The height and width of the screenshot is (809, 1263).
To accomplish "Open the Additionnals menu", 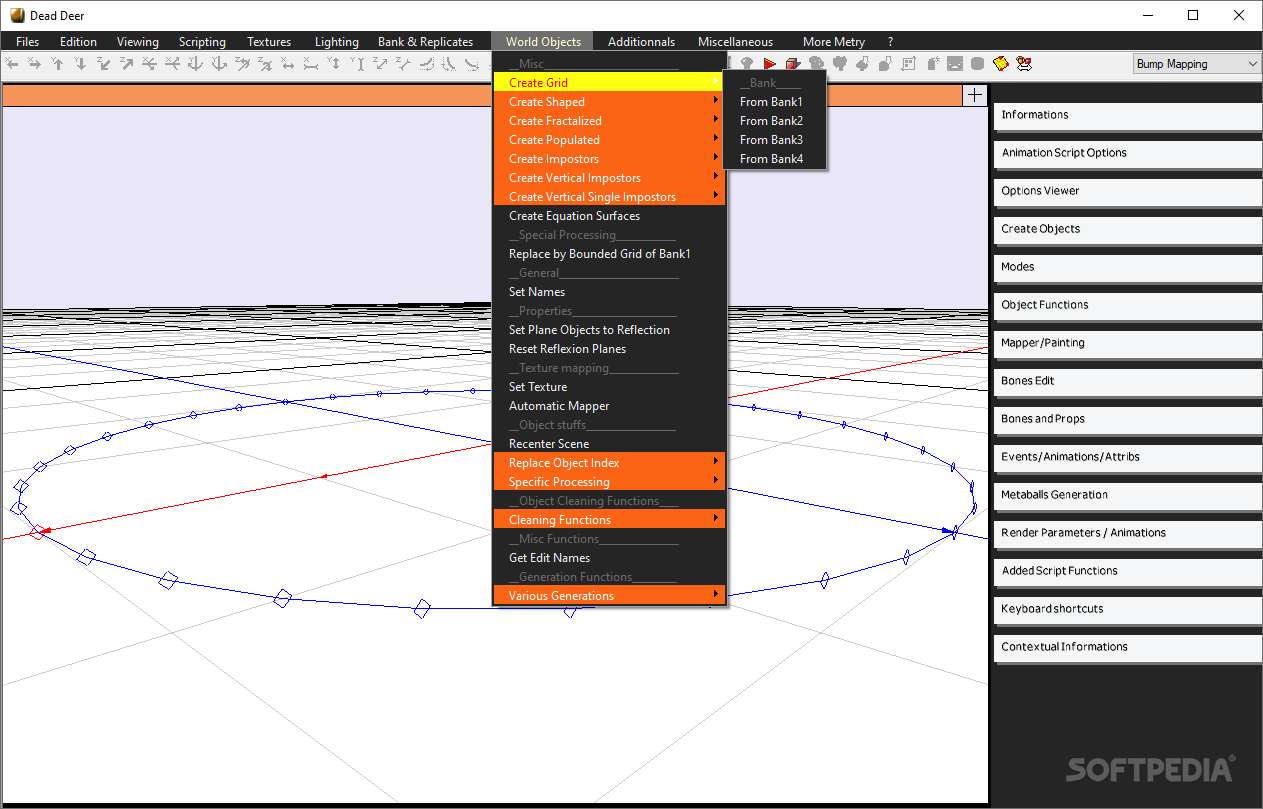I will [x=641, y=42].
